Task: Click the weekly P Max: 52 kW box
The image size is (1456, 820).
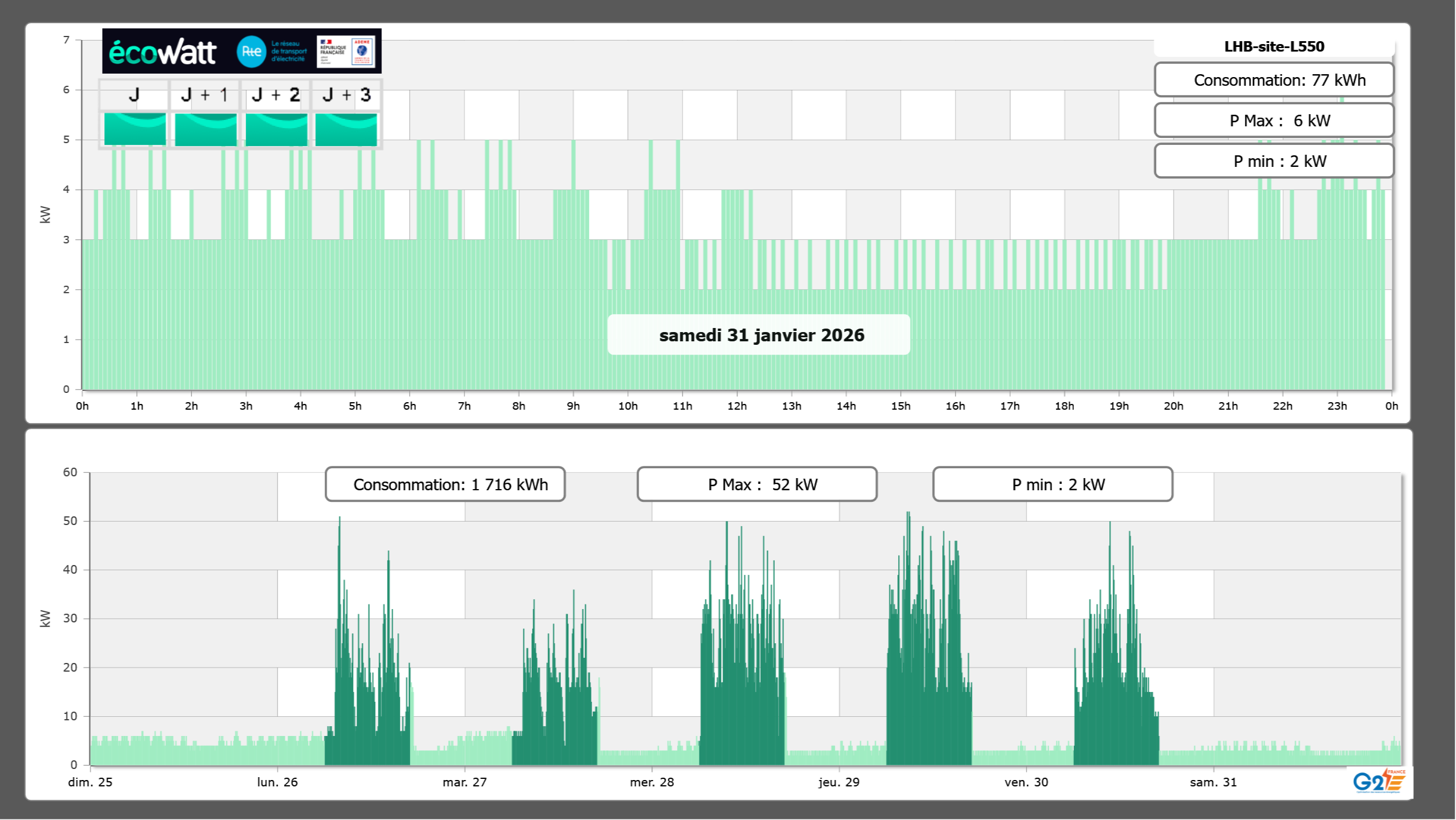Action: coord(757,484)
